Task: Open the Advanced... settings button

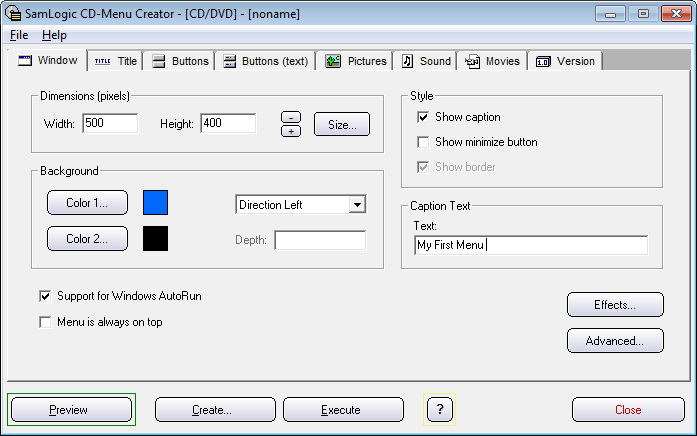Action: [615, 341]
